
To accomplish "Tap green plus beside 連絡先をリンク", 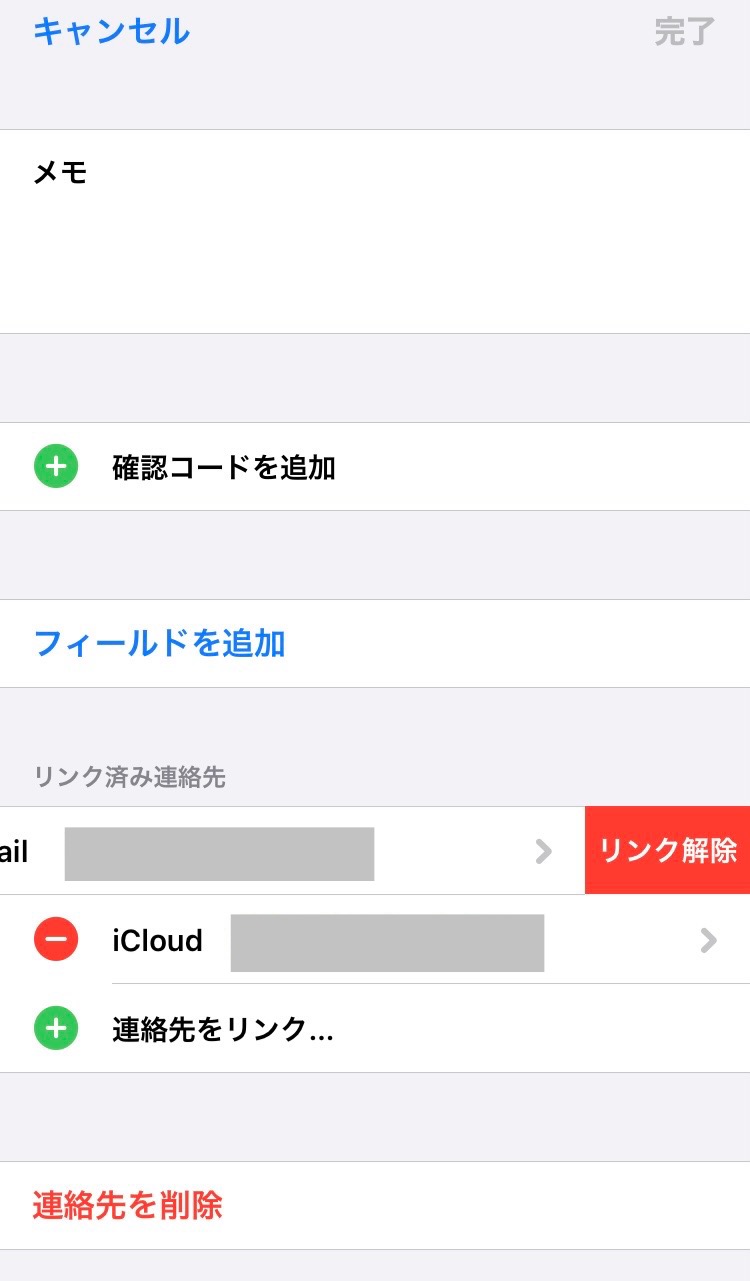I will pyautogui.click(x=56, y=1029).
